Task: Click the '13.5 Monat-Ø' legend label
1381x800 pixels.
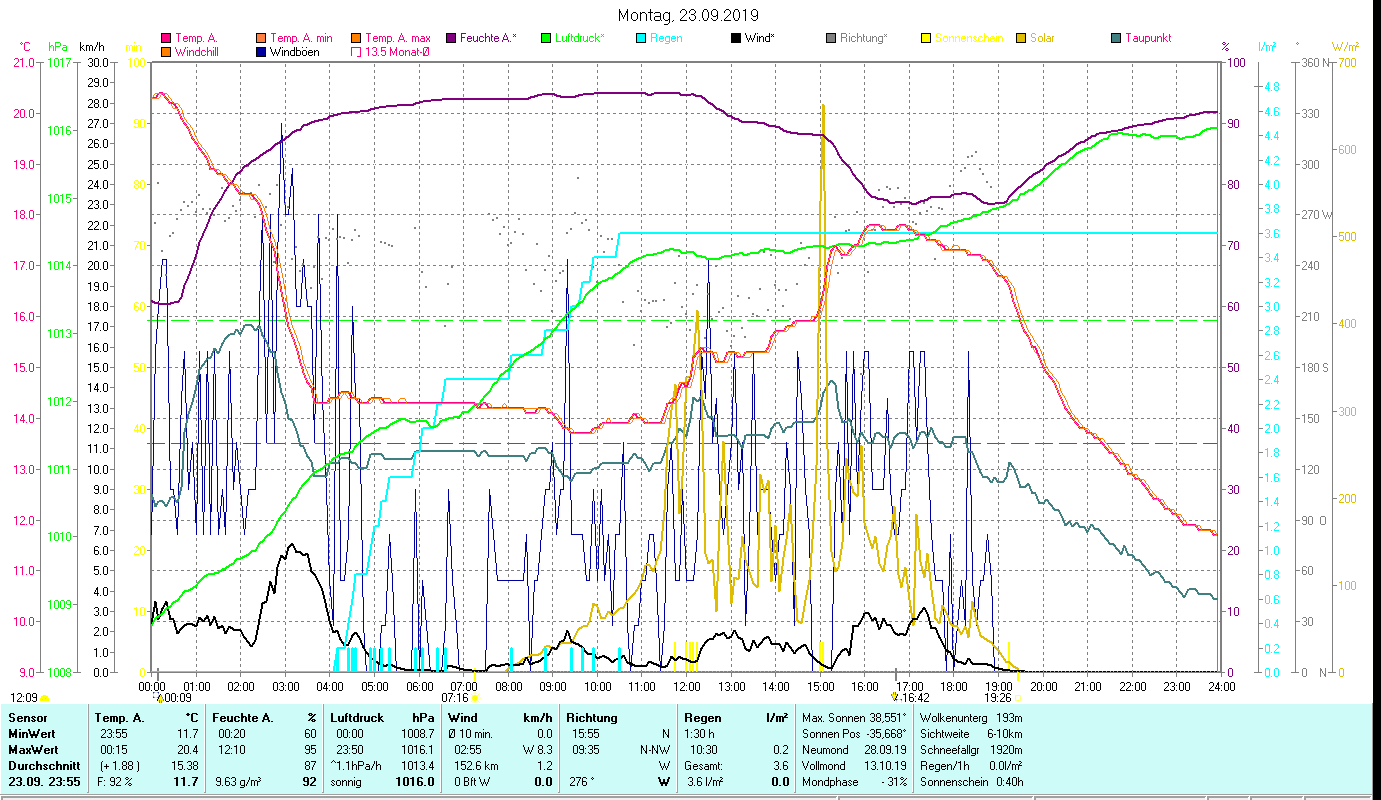Action: [398, 51]
